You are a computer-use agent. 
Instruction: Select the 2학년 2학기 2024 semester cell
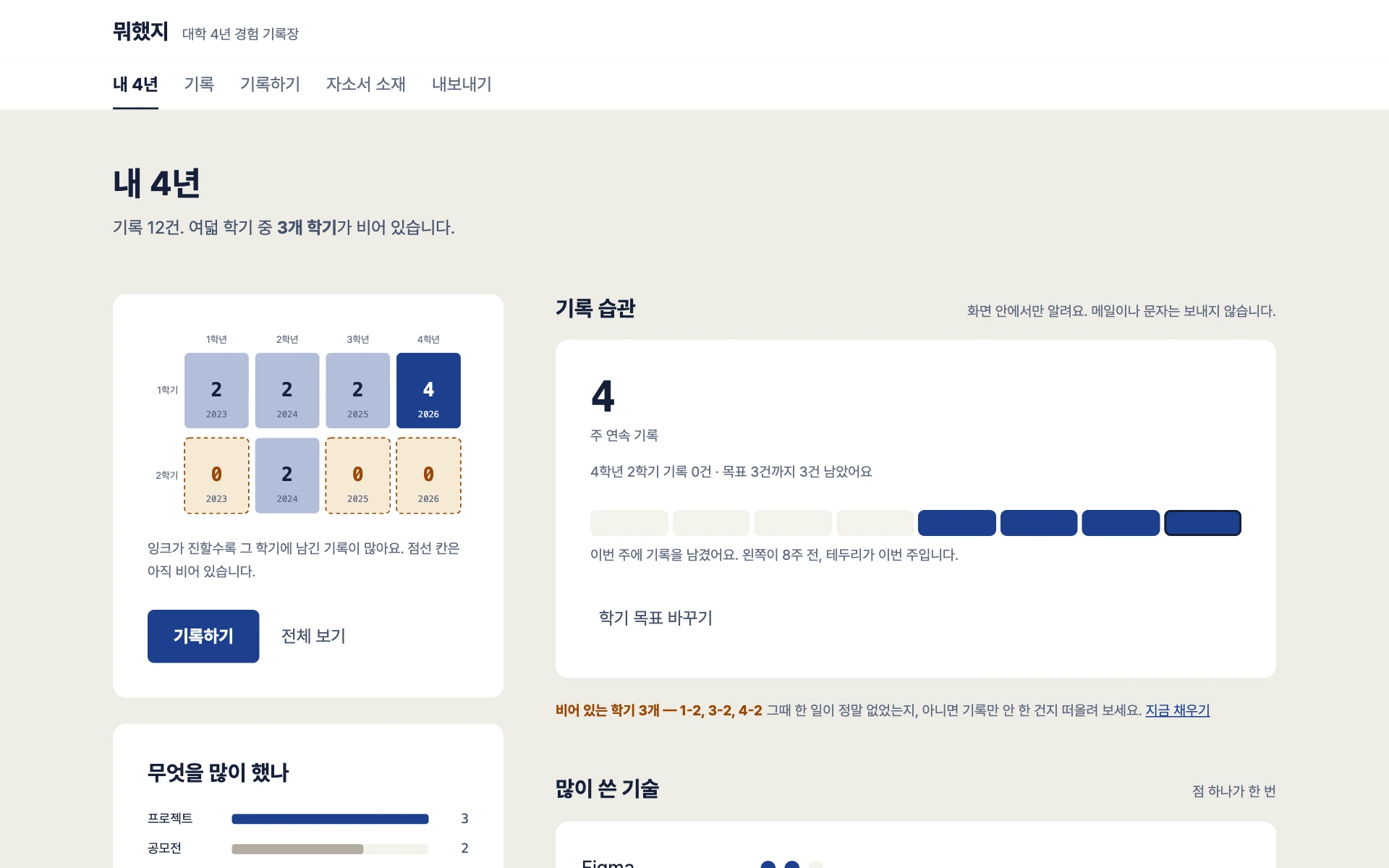click(x=287, y=475)
